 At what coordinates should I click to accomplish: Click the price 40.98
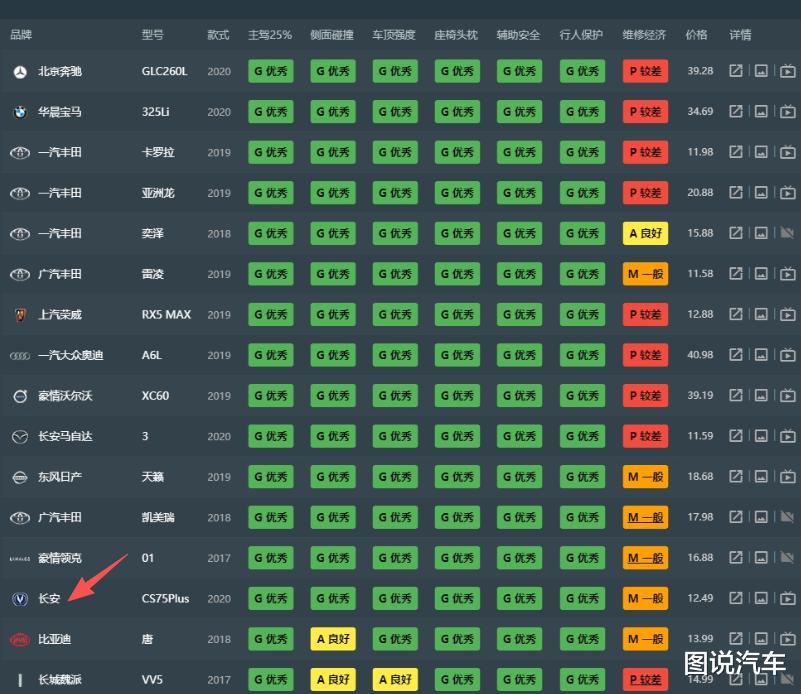pyautogui.click(x=700, y=354)
